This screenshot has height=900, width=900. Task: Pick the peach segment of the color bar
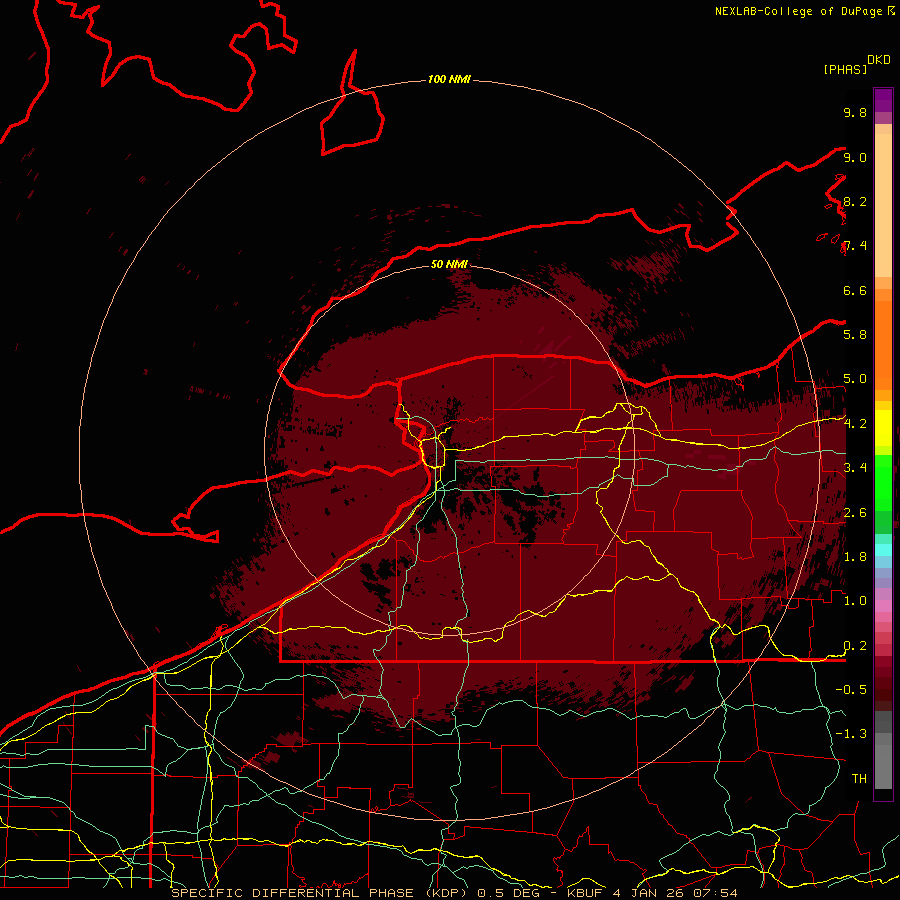click(x=883, y=205)
